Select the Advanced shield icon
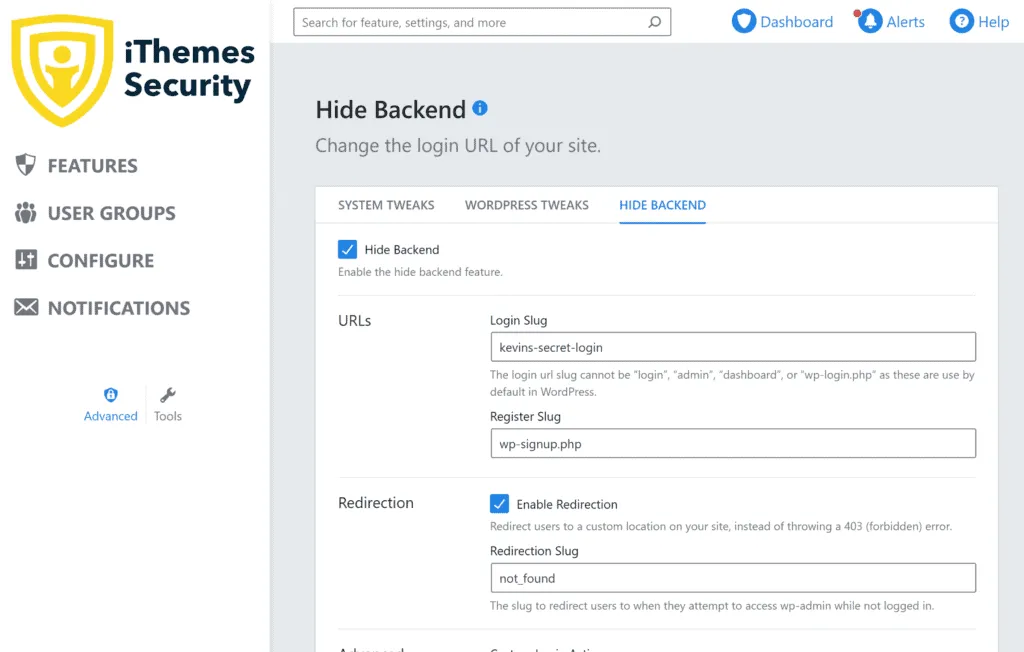1024x652 pixels. pos(110,395)
